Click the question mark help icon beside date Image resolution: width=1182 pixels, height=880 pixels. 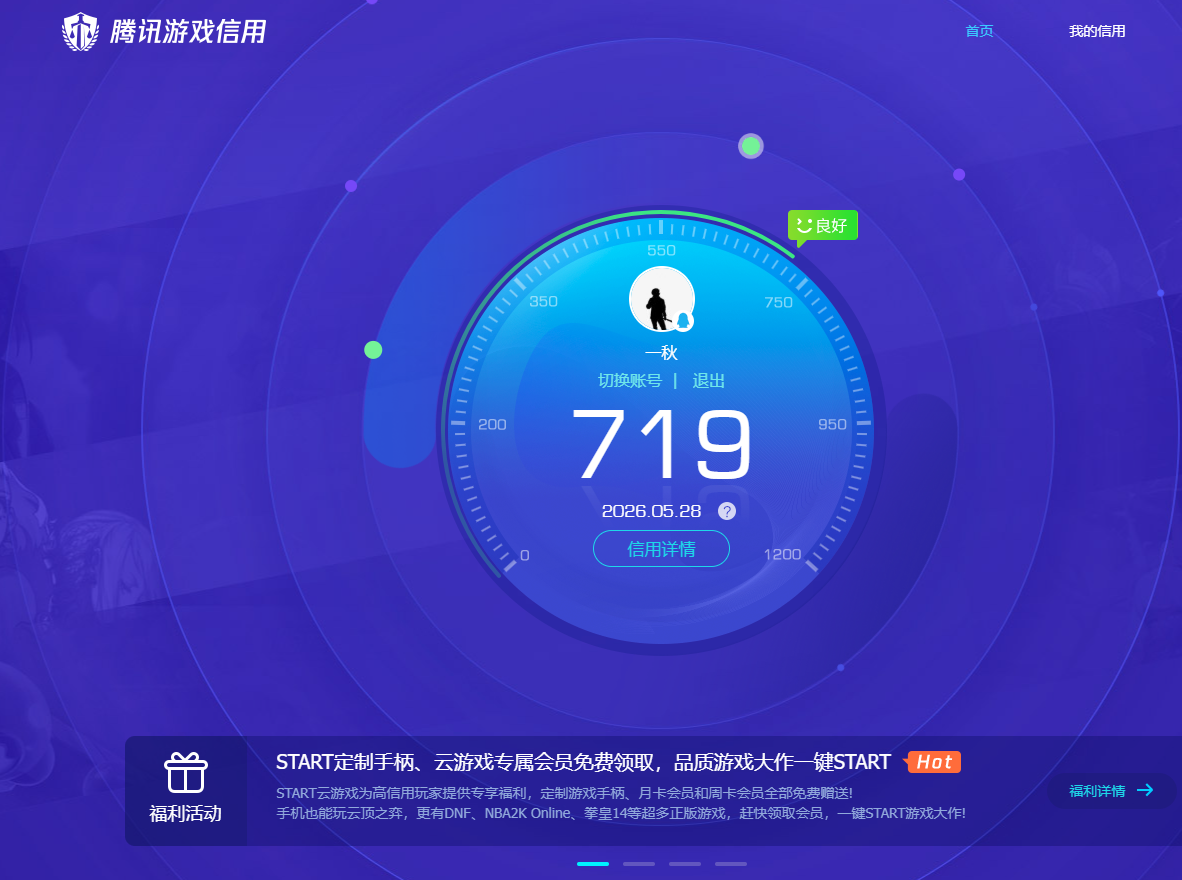coord(727,511)
